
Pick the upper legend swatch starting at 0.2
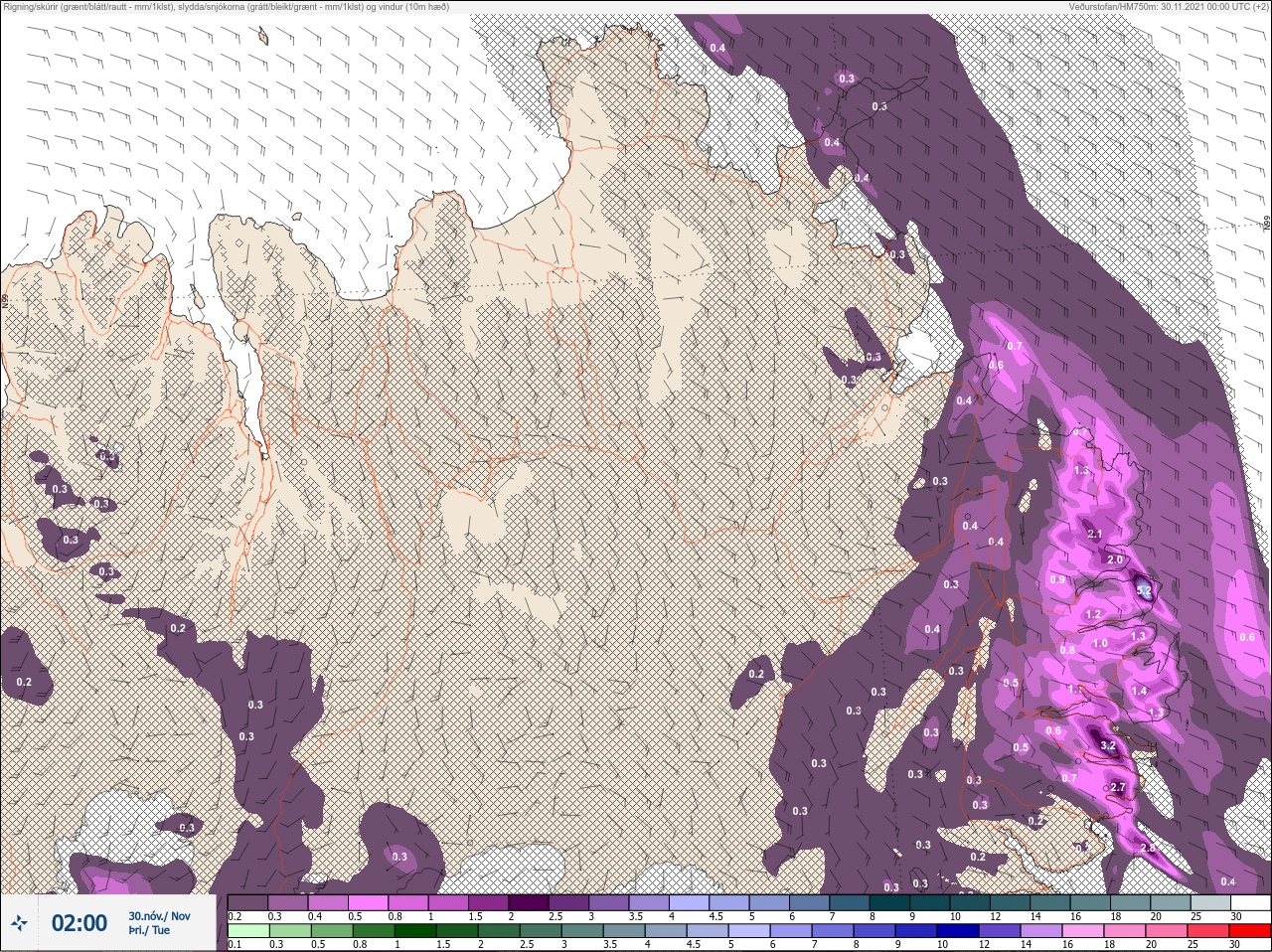(x=248, y=902)
